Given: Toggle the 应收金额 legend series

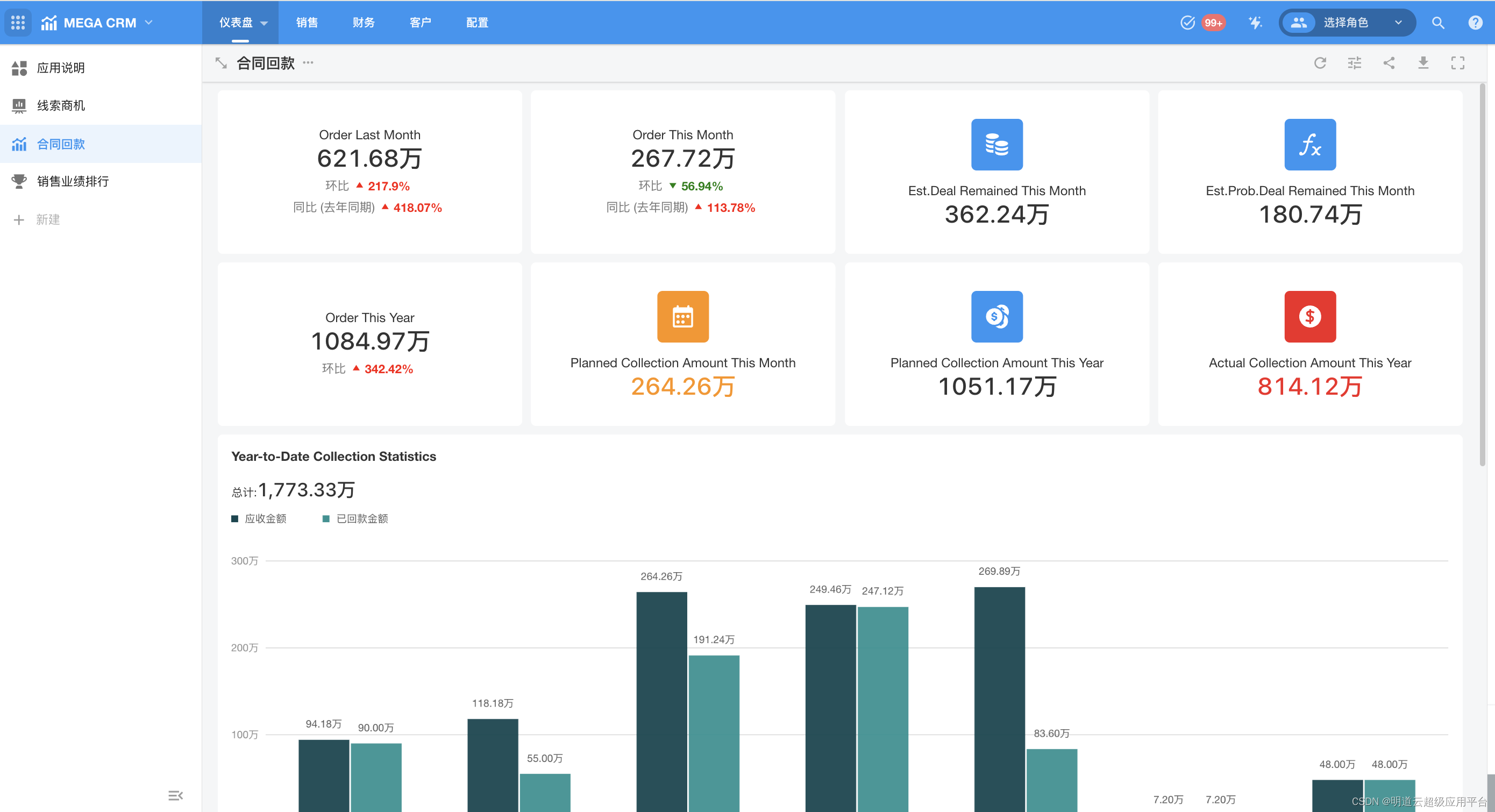Looking at the screenshot, I should (x=259, y=518).
